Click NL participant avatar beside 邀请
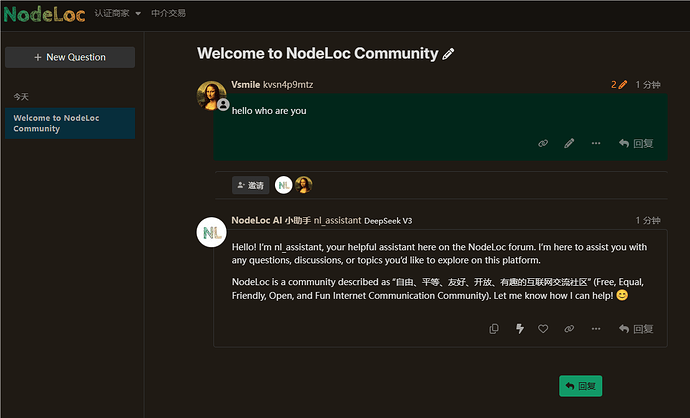The image size is (690, 418). click(283, 185)
